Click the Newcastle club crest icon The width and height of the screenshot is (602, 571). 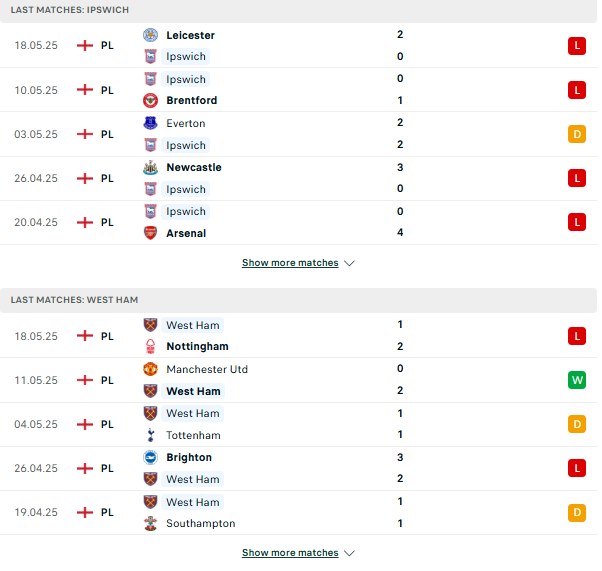pyautogui.click(x=150, y=167)
